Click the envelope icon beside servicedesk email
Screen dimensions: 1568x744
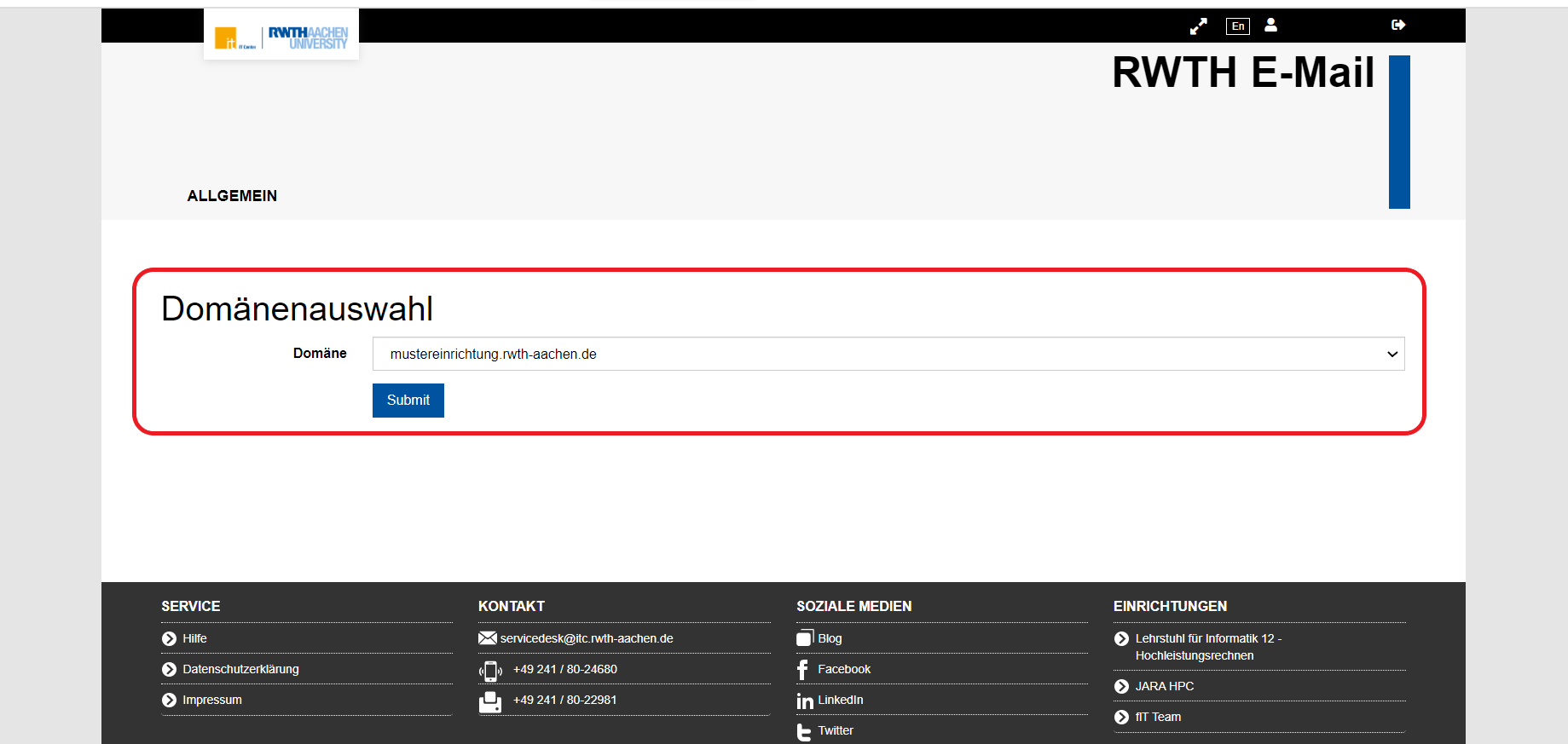[x=487, y=638]
